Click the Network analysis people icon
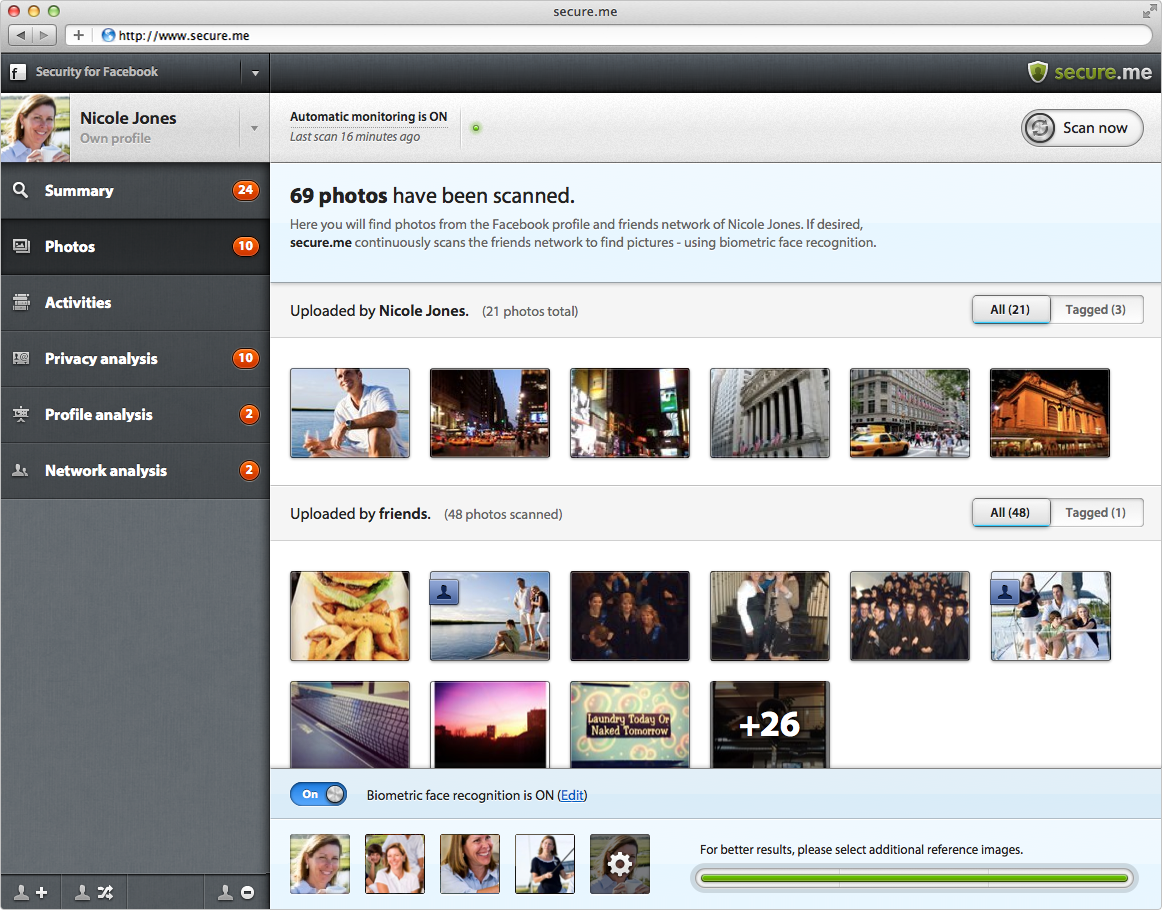Image resolution: width=1162 pixels, height=910 pixels. click(21, 471)
